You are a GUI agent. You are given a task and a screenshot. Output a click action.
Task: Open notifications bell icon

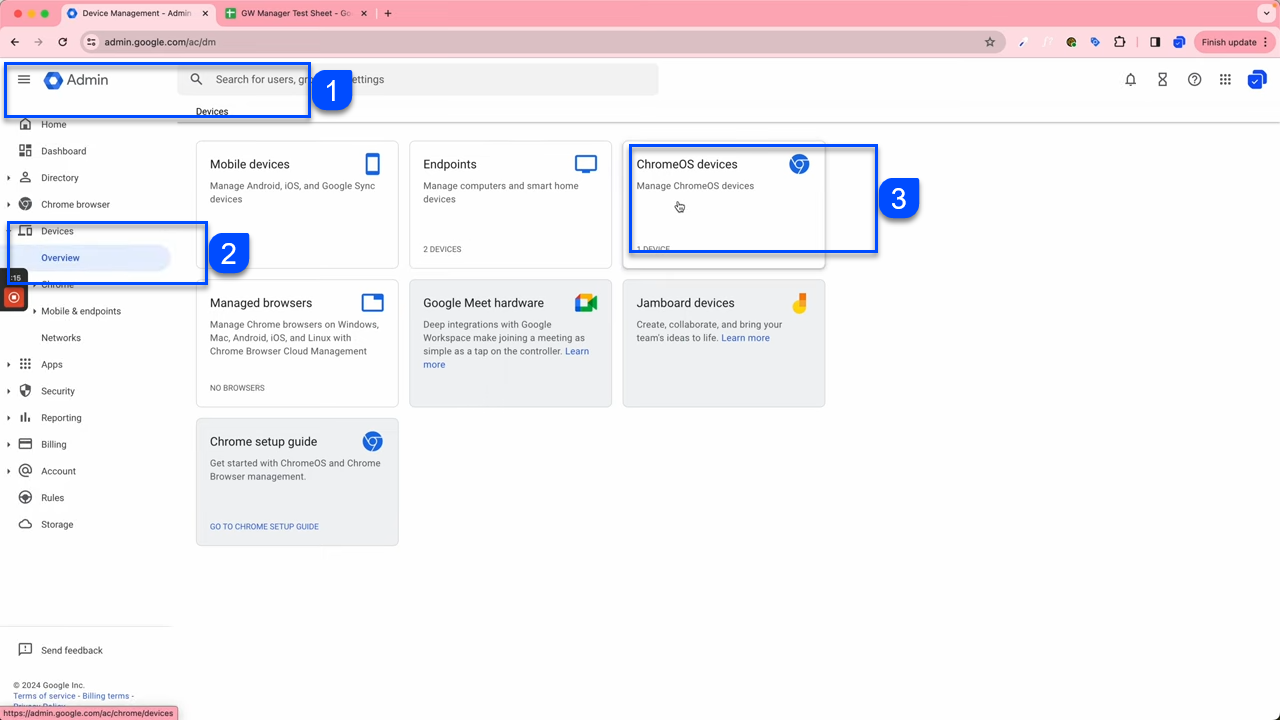1131,80
